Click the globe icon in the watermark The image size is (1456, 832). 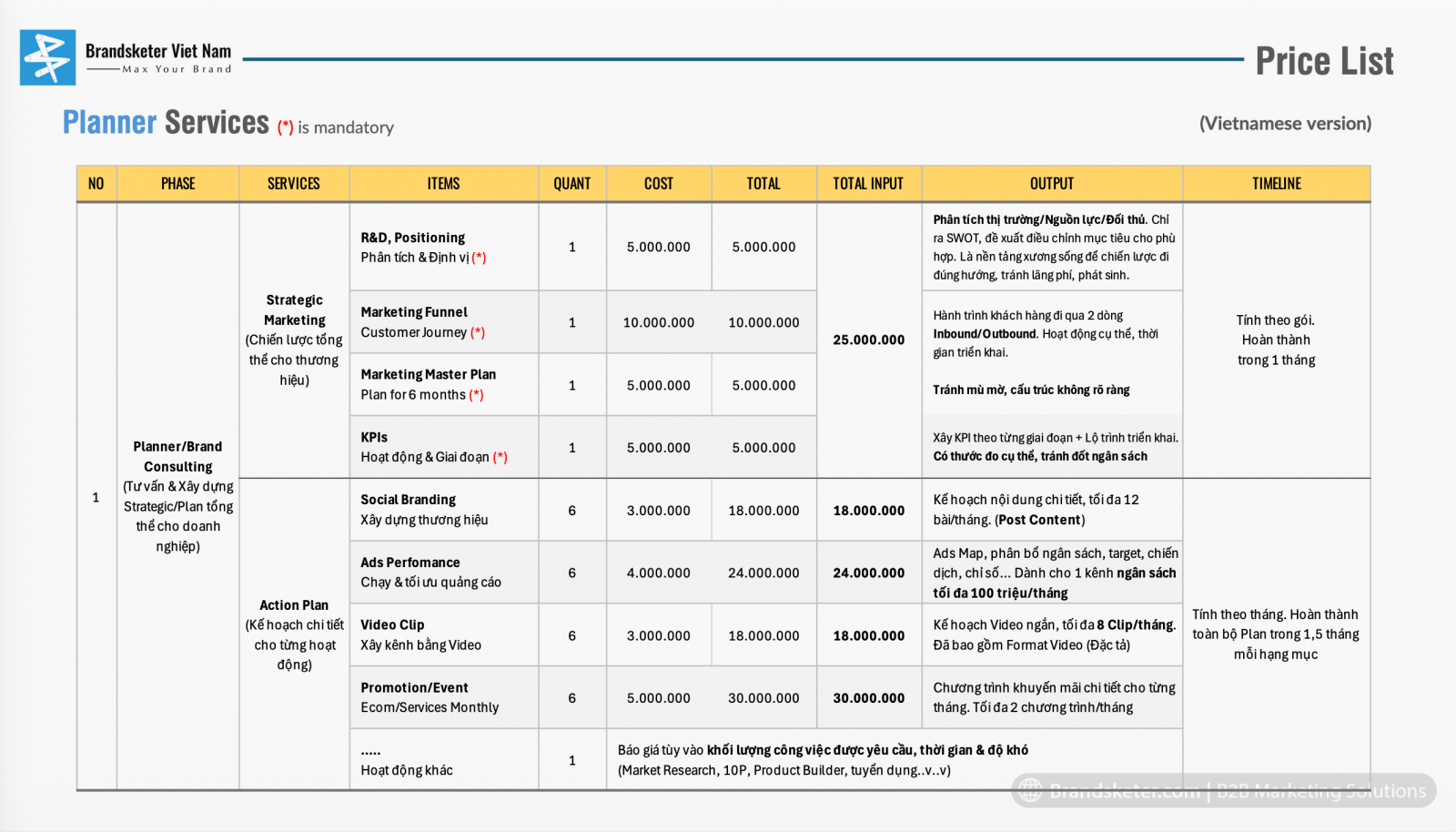[x=1030, y=790]
